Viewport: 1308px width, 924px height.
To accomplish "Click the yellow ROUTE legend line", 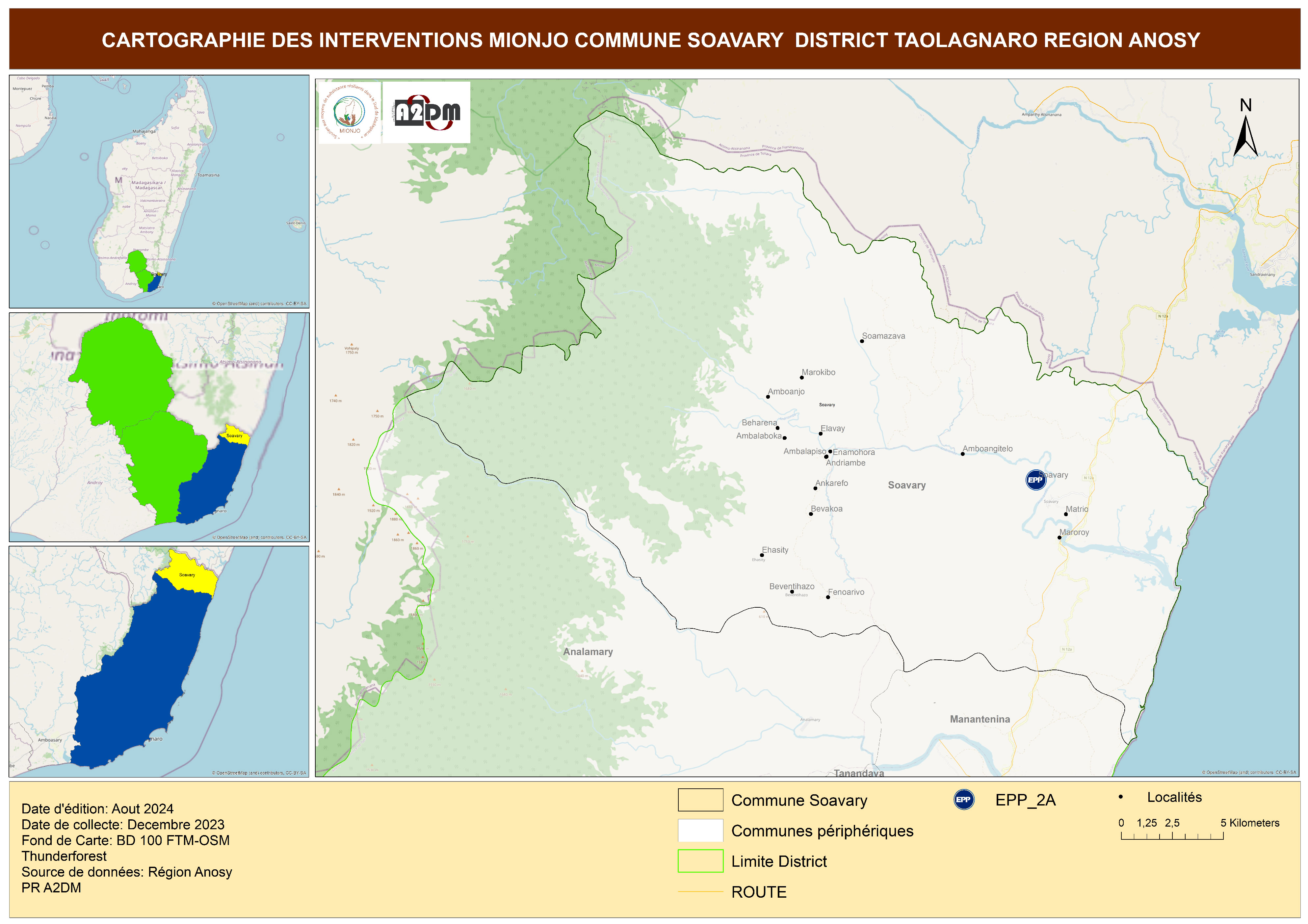I will tap(700, 891).
